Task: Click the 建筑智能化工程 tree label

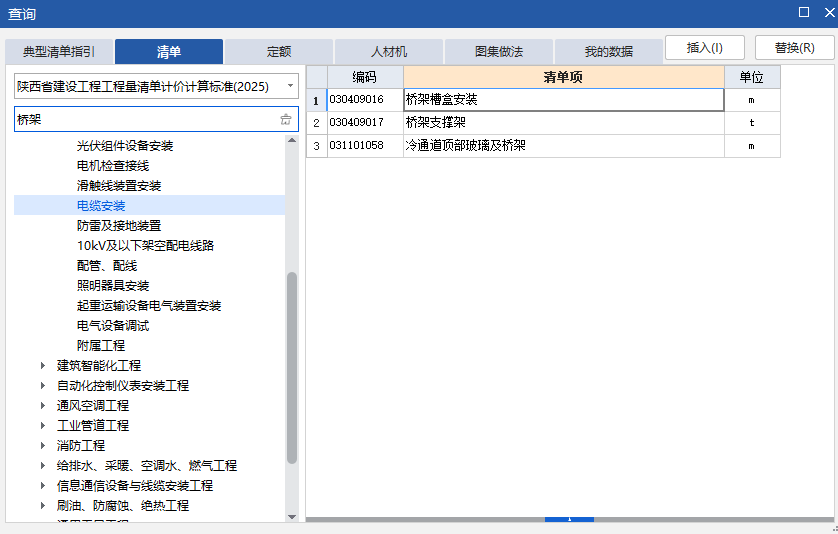Action: [x=99, y=366]
